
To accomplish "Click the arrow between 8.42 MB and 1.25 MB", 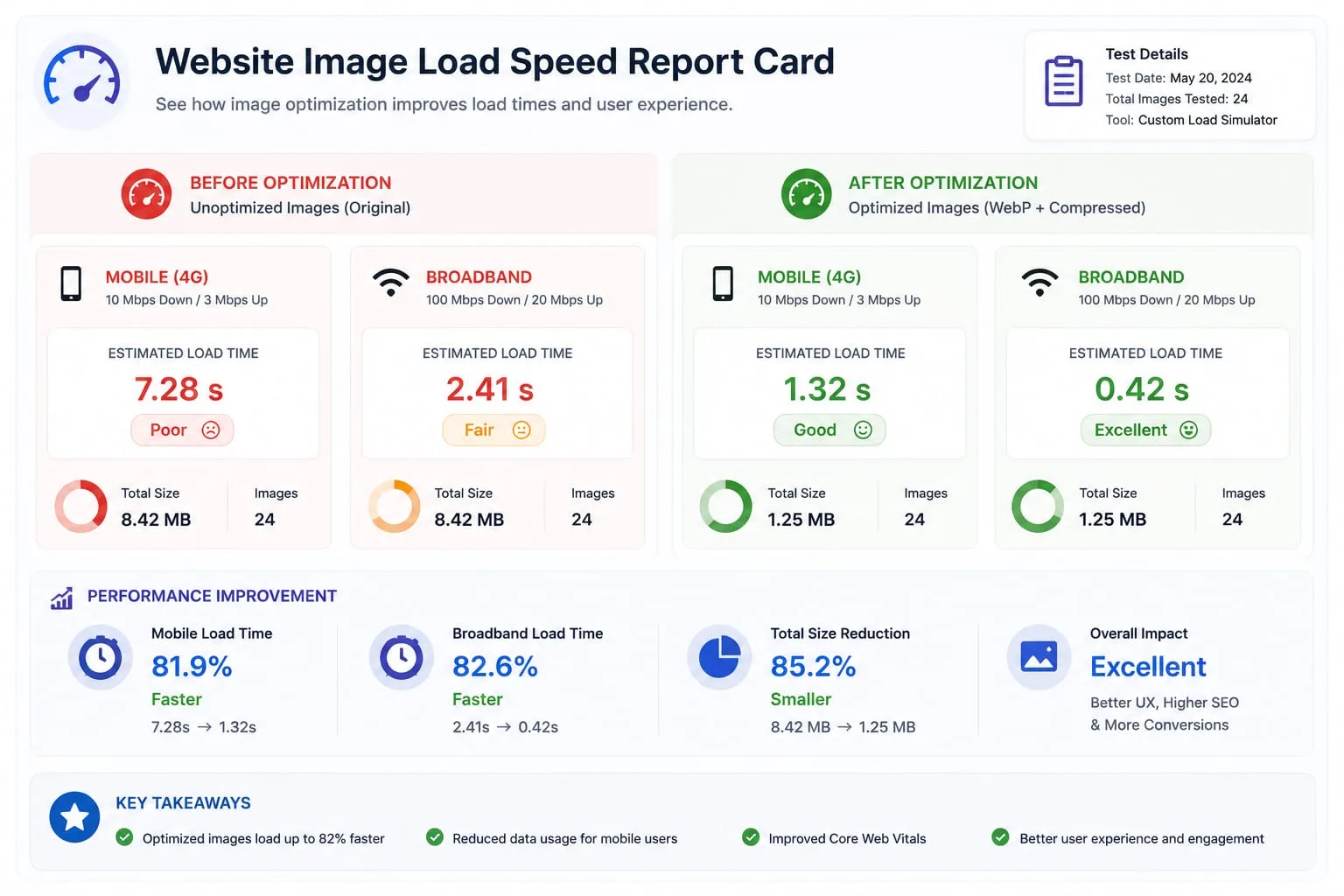I will pyautogui.click(x=844, y=727).
